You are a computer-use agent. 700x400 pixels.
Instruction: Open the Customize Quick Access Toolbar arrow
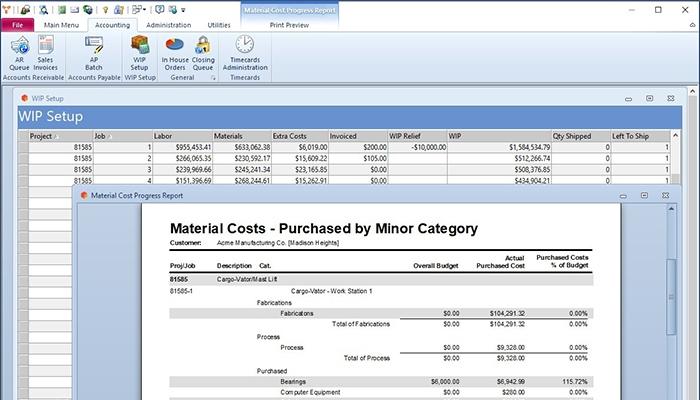(183, 10)
